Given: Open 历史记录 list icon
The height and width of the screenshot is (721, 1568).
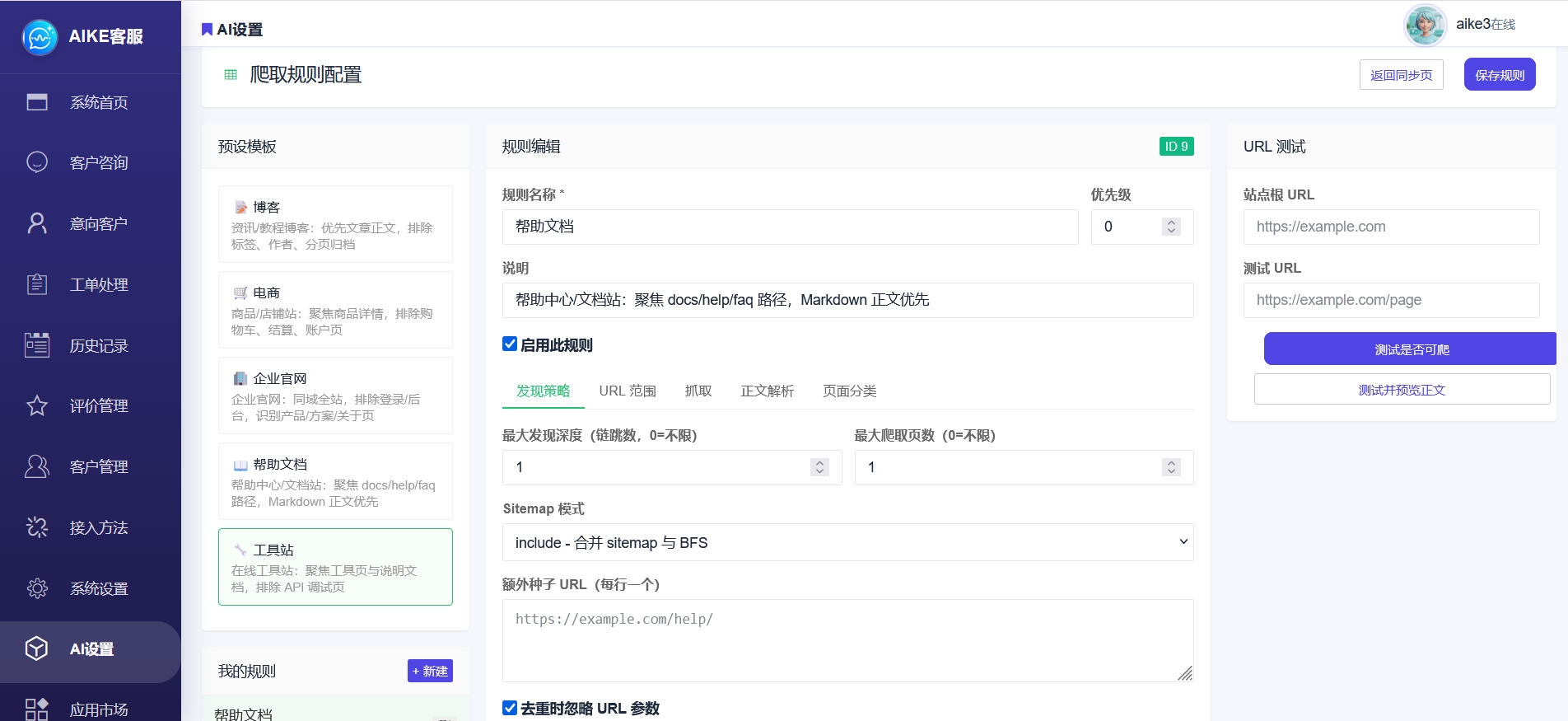Looking at the screenshot, I should [x=37, y=345].
